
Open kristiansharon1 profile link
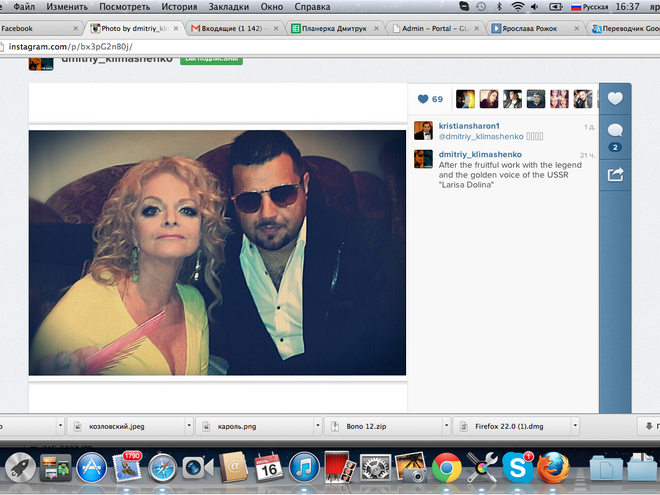click(471, 125)
